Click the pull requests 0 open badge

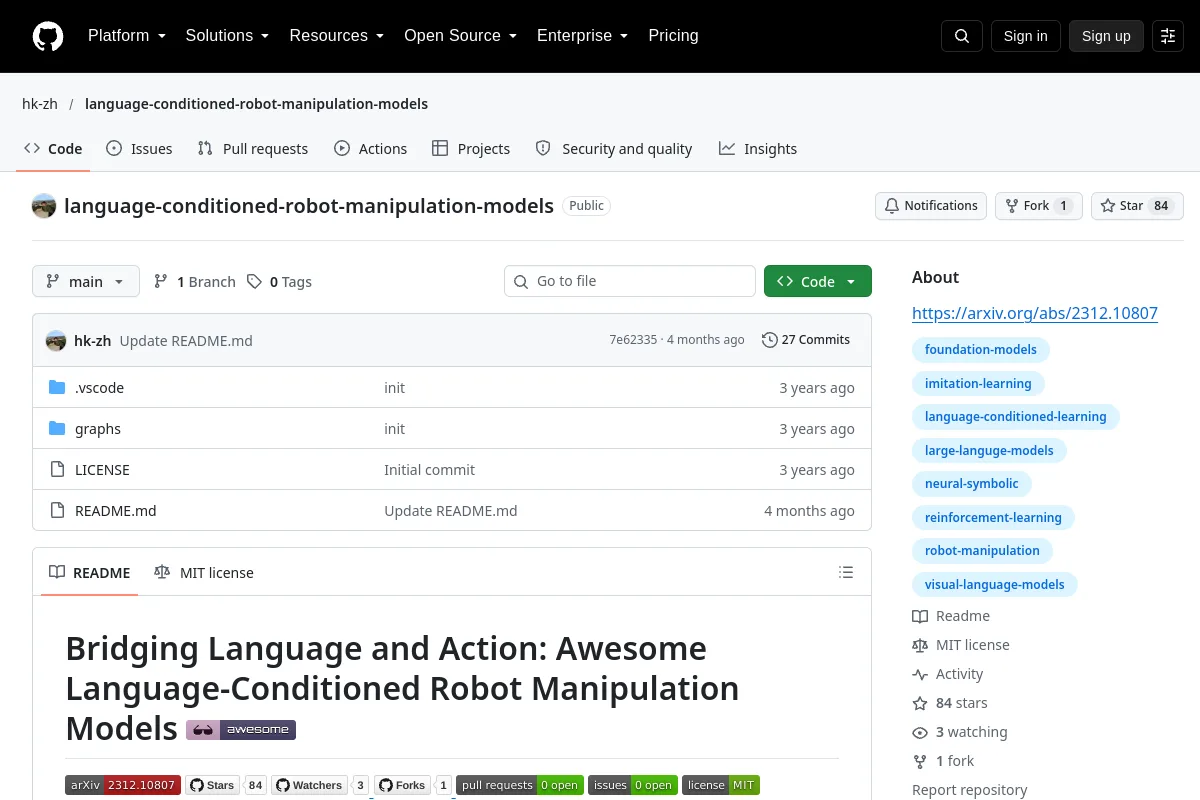(520, 785)
